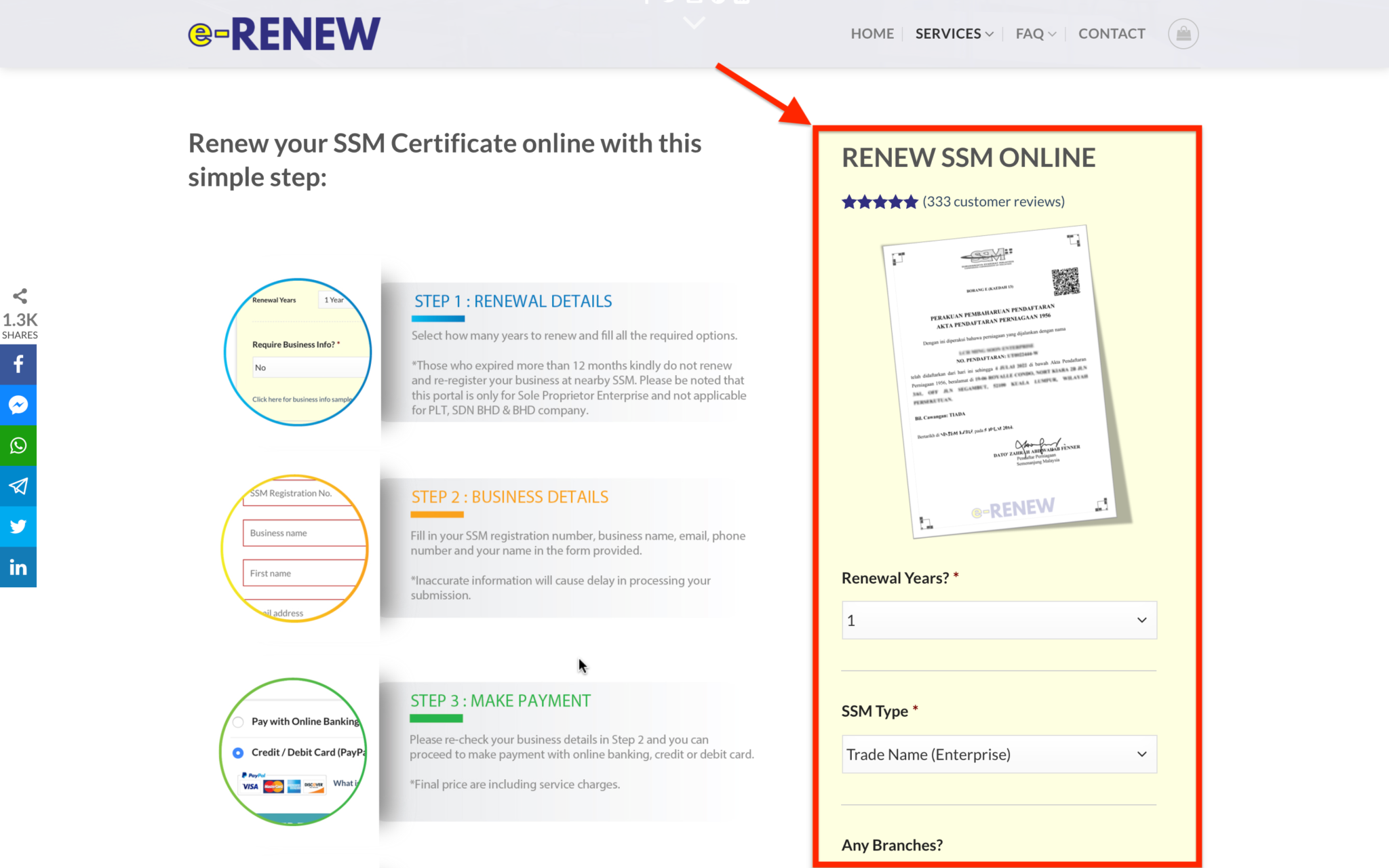Screen dimensions: 1389x868
Task: Share using the Telegram icon
Action: tap(18, 486)
